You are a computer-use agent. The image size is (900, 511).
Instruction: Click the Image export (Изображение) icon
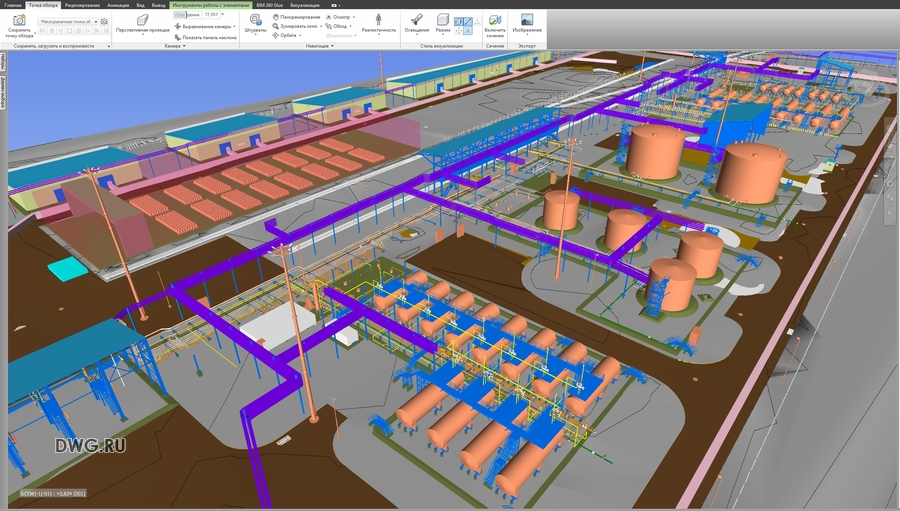526,20
